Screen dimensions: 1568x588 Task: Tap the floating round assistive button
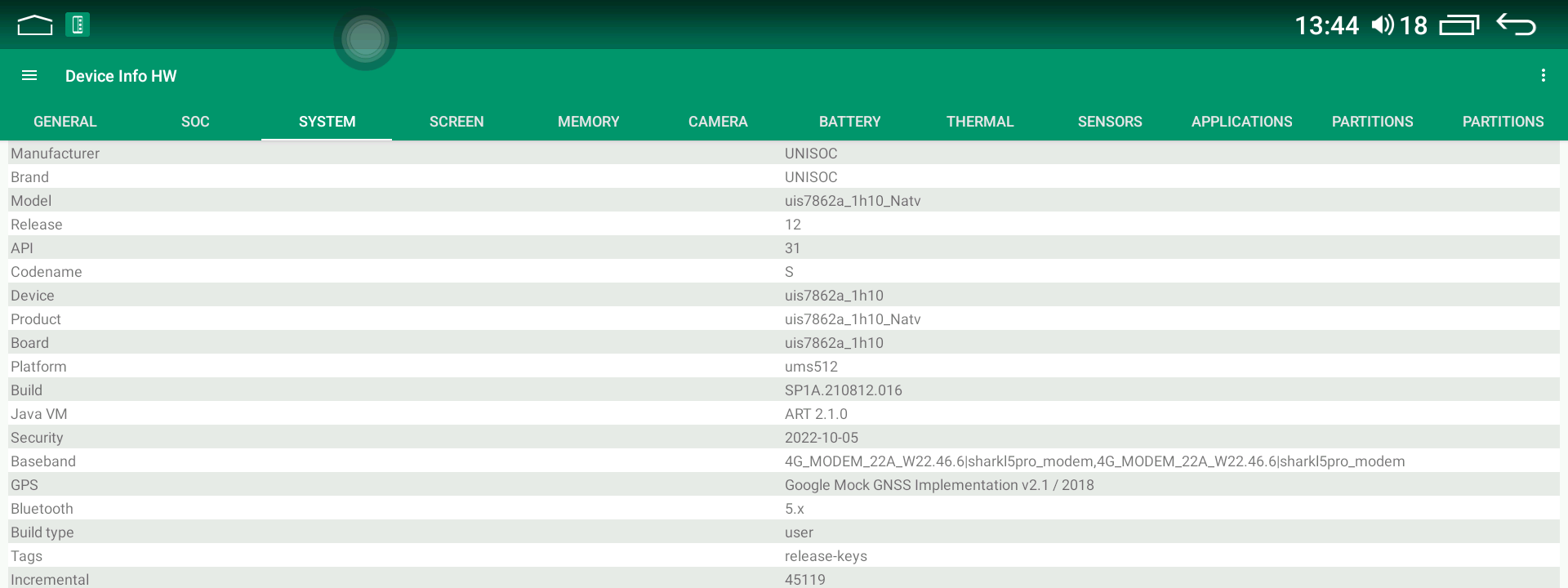click(365, 39)
